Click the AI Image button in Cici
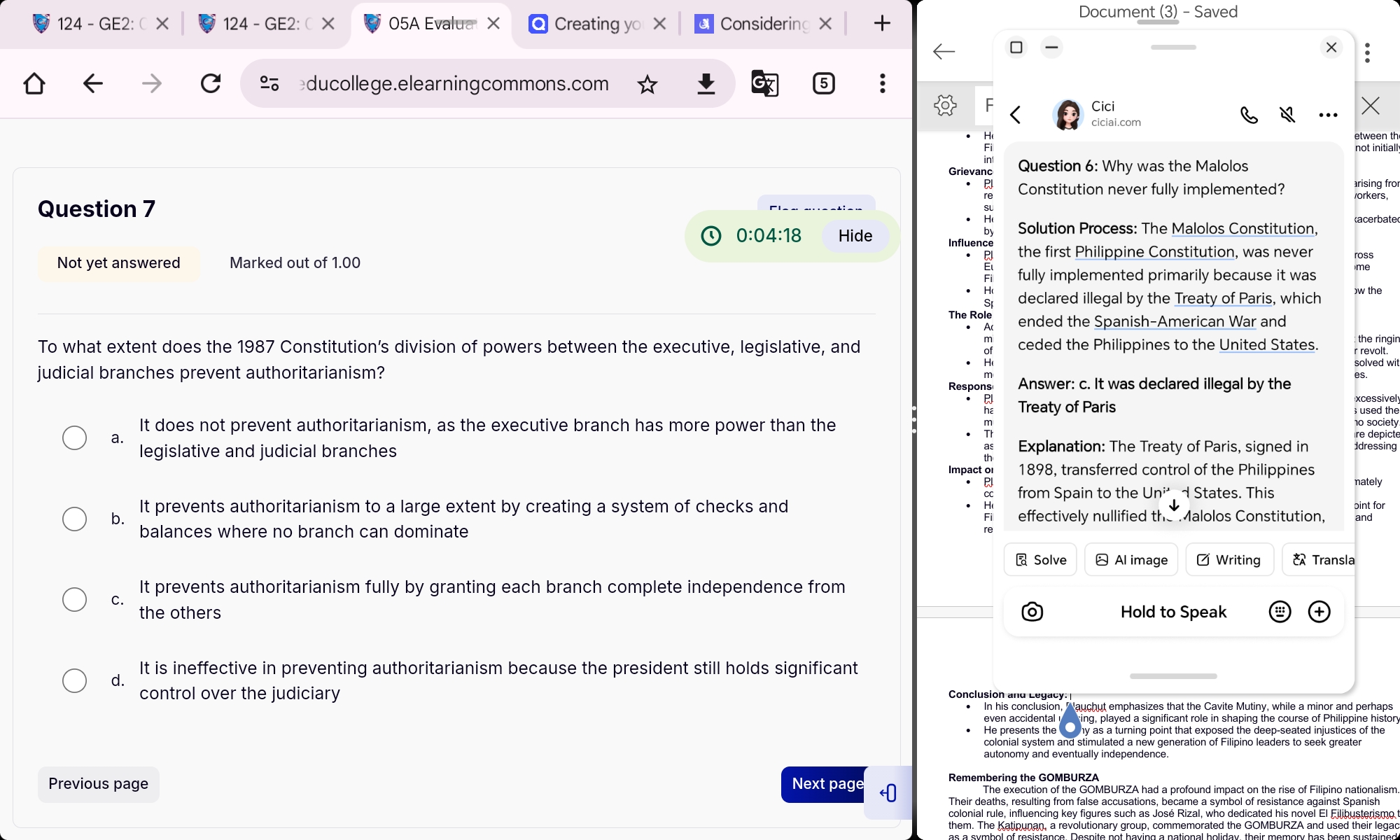This screenshot has width=1400, height=840. pos(1131,560)
